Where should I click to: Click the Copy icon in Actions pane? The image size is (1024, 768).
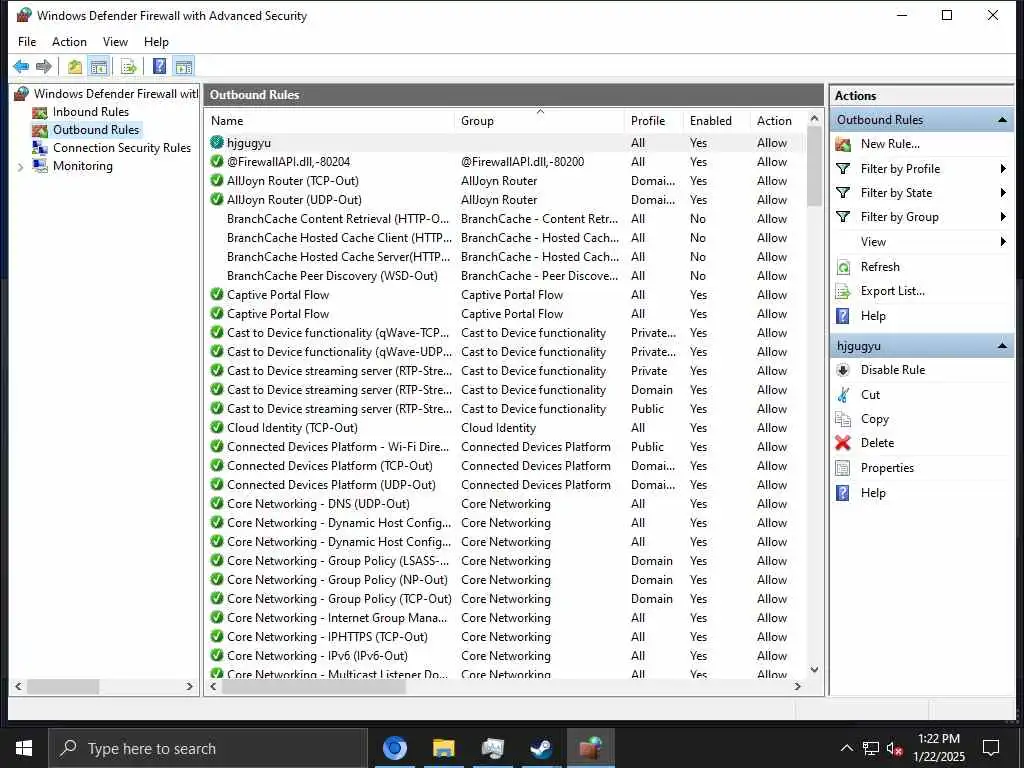pyautogui.click(x=843, y=419)
